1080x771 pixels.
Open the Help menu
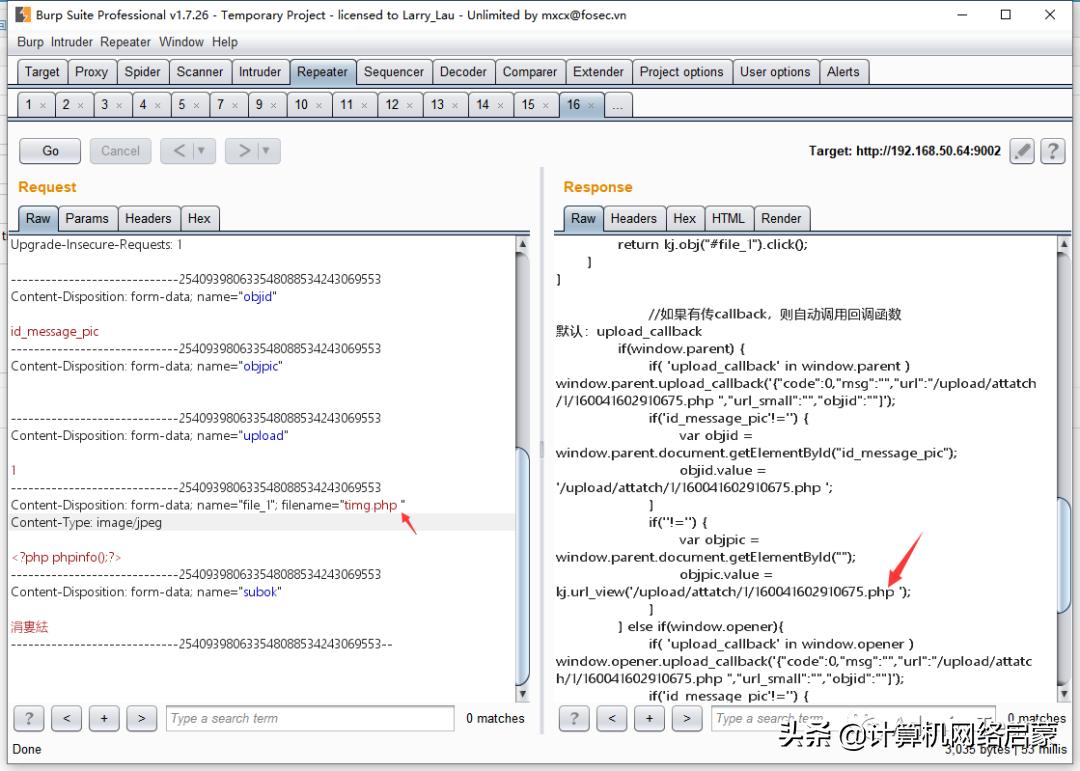click(x=225, y=42)
